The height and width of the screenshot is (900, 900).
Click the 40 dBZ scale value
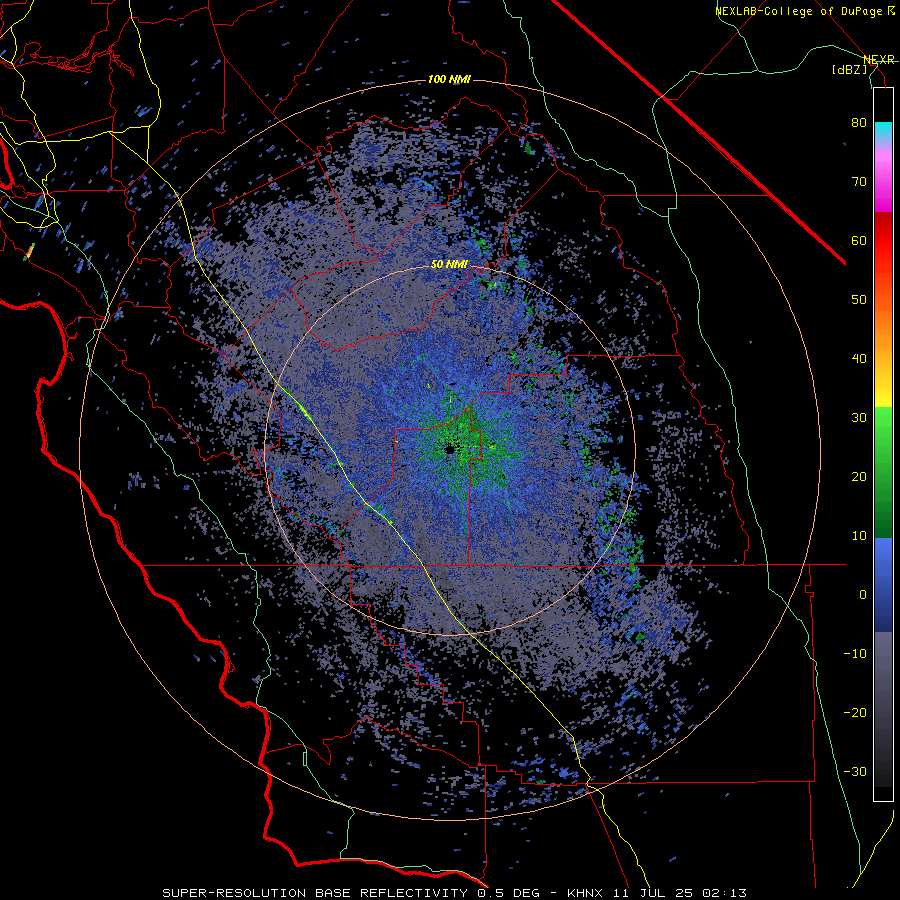(x=859, y=359)
